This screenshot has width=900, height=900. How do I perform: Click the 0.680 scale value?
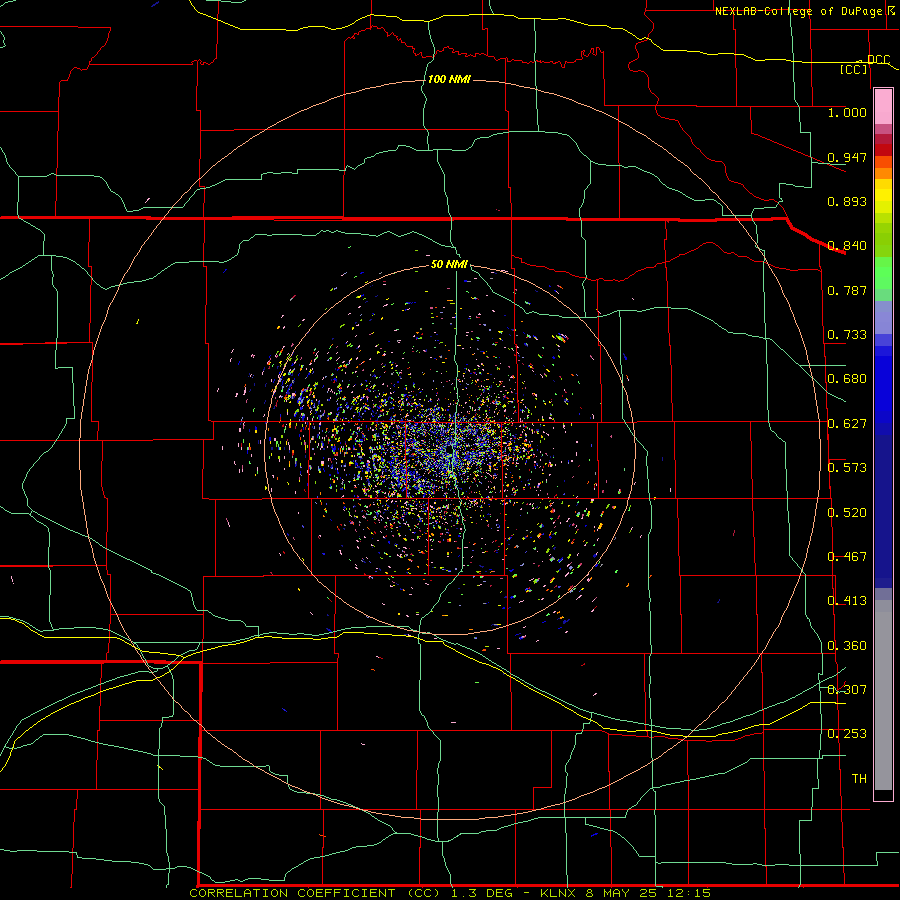847,378
